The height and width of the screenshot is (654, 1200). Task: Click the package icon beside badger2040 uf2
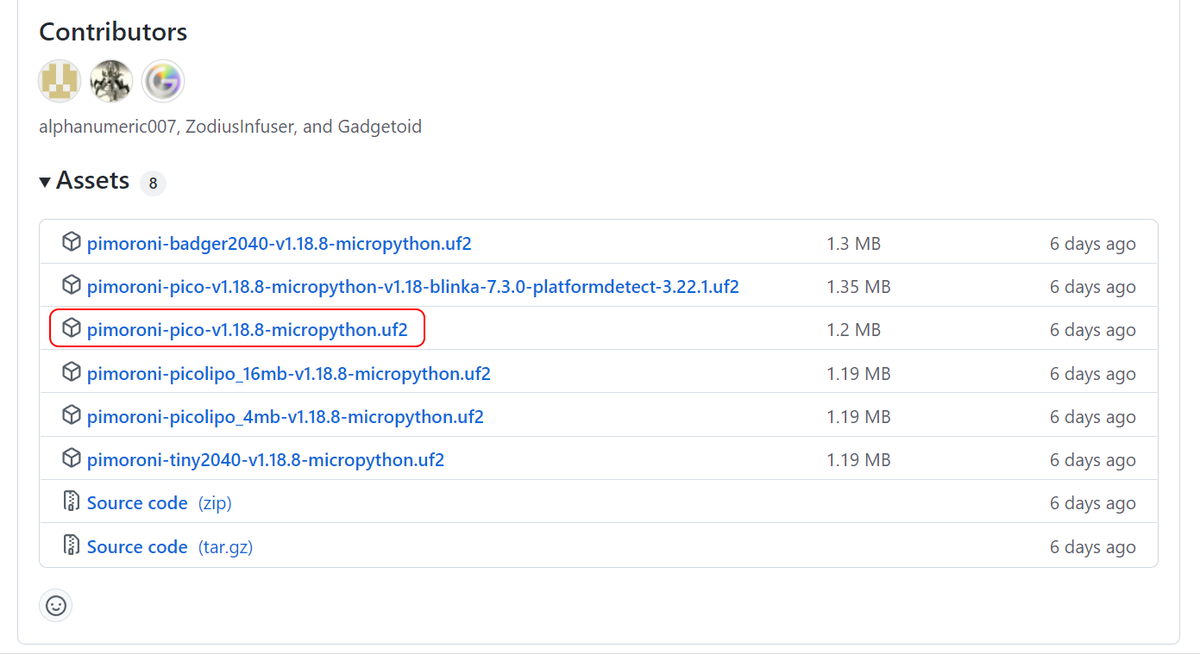click(71, 242)
